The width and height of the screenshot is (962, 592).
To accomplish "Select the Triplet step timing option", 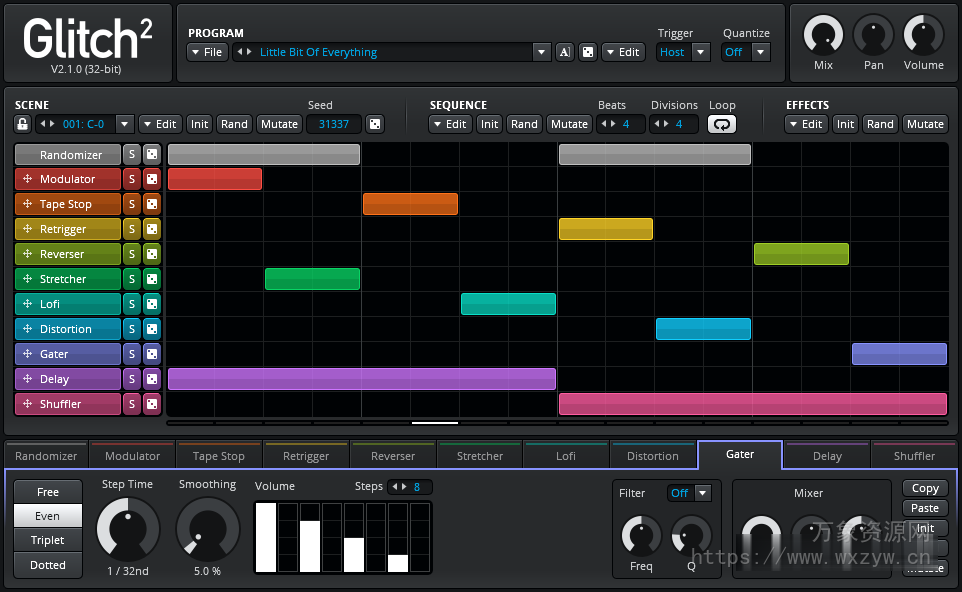I will point(48,540).
